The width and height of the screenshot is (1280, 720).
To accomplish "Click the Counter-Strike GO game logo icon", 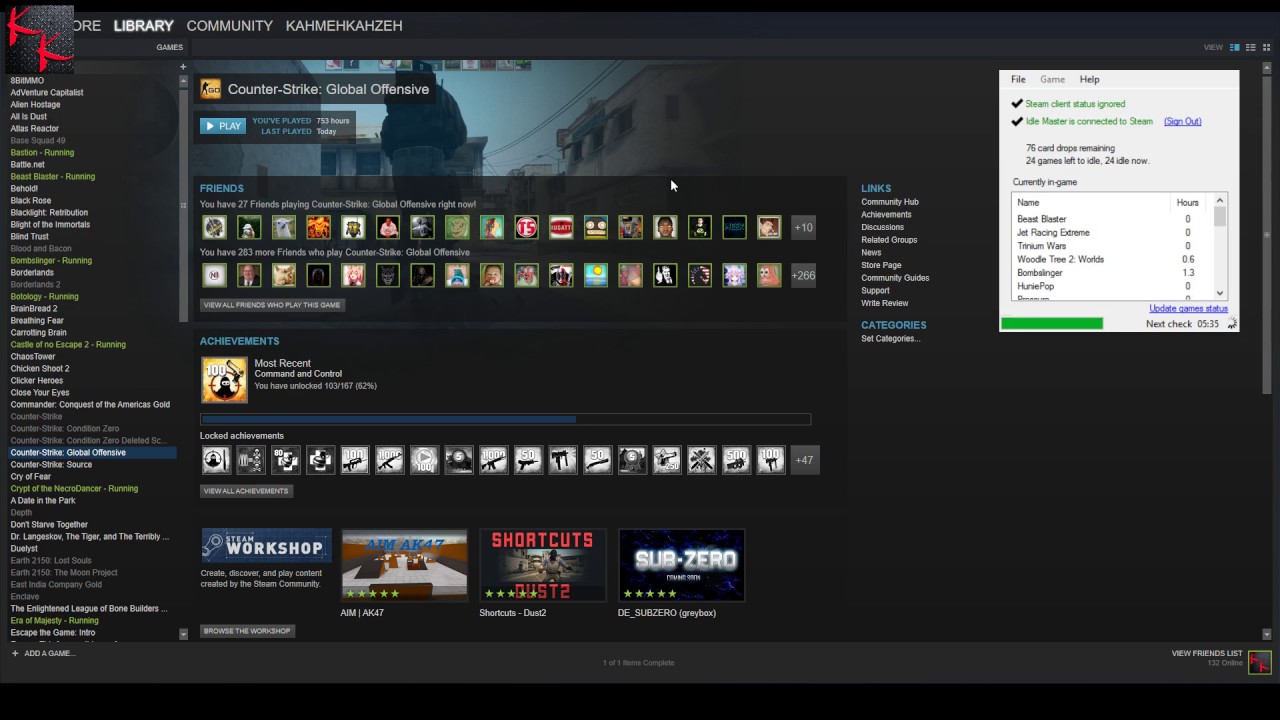I will point(210,89).
